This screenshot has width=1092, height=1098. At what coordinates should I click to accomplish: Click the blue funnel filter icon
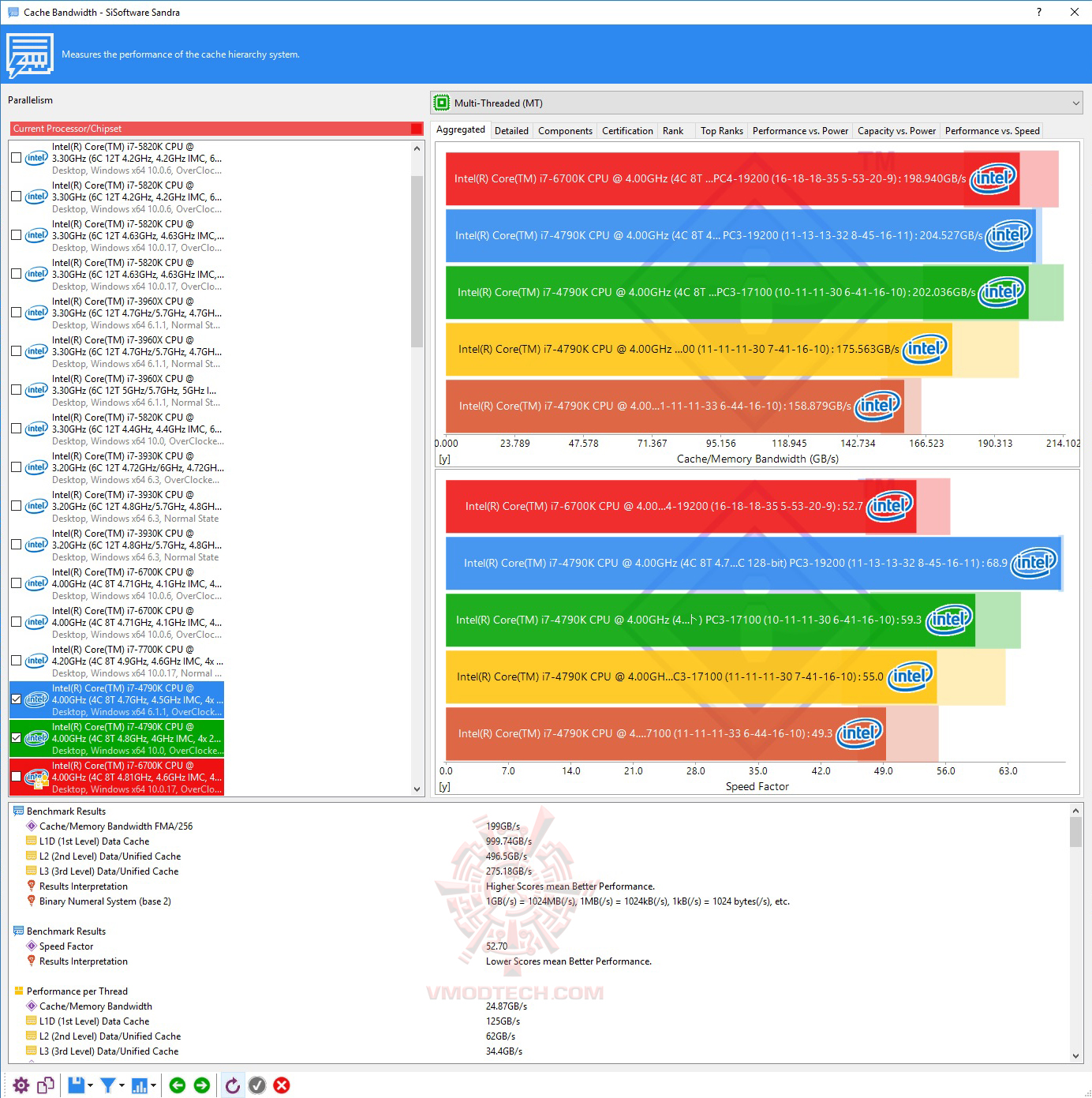pos(108,1085)
